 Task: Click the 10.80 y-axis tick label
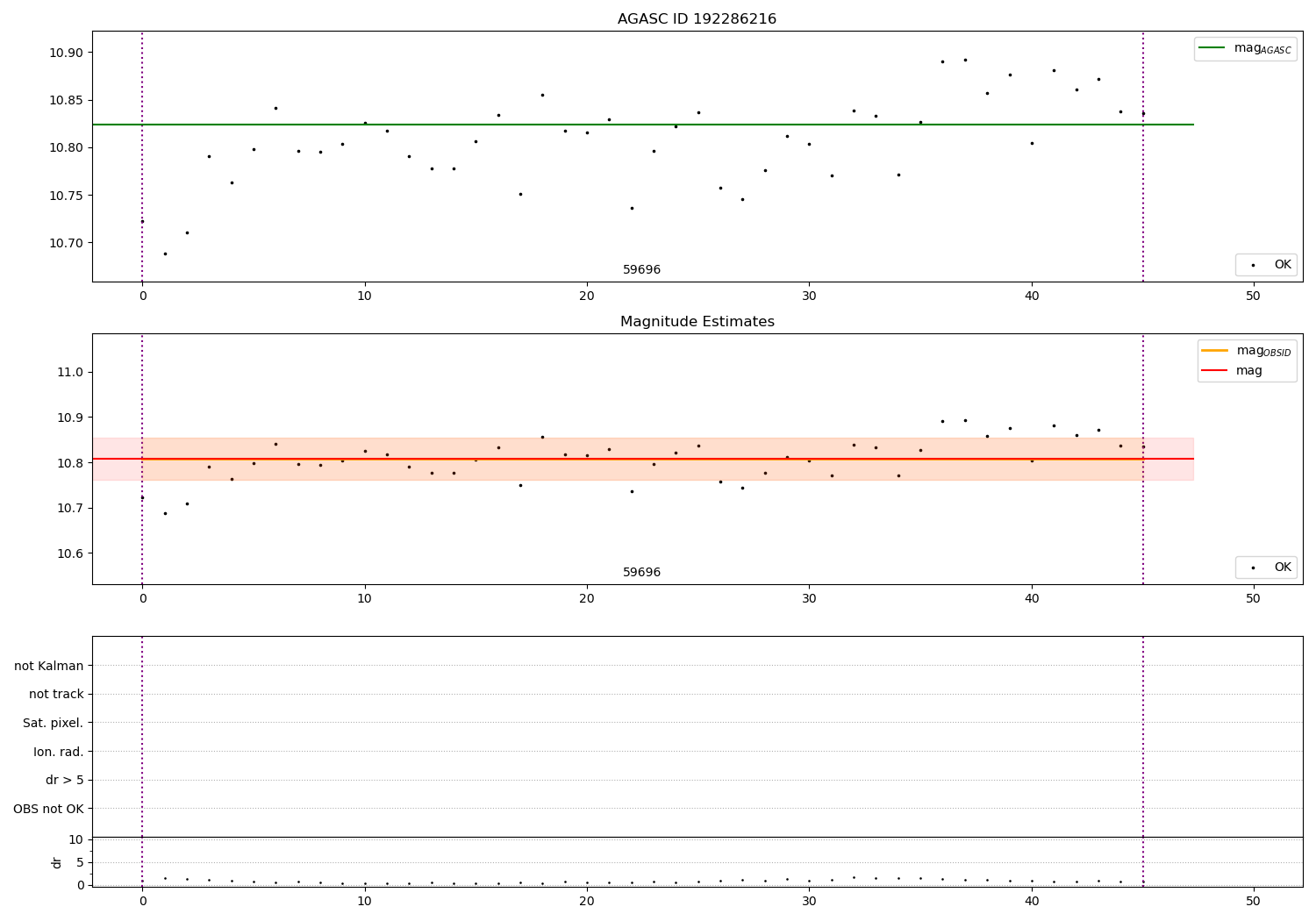pyautogui.click(x=66, y=147)
